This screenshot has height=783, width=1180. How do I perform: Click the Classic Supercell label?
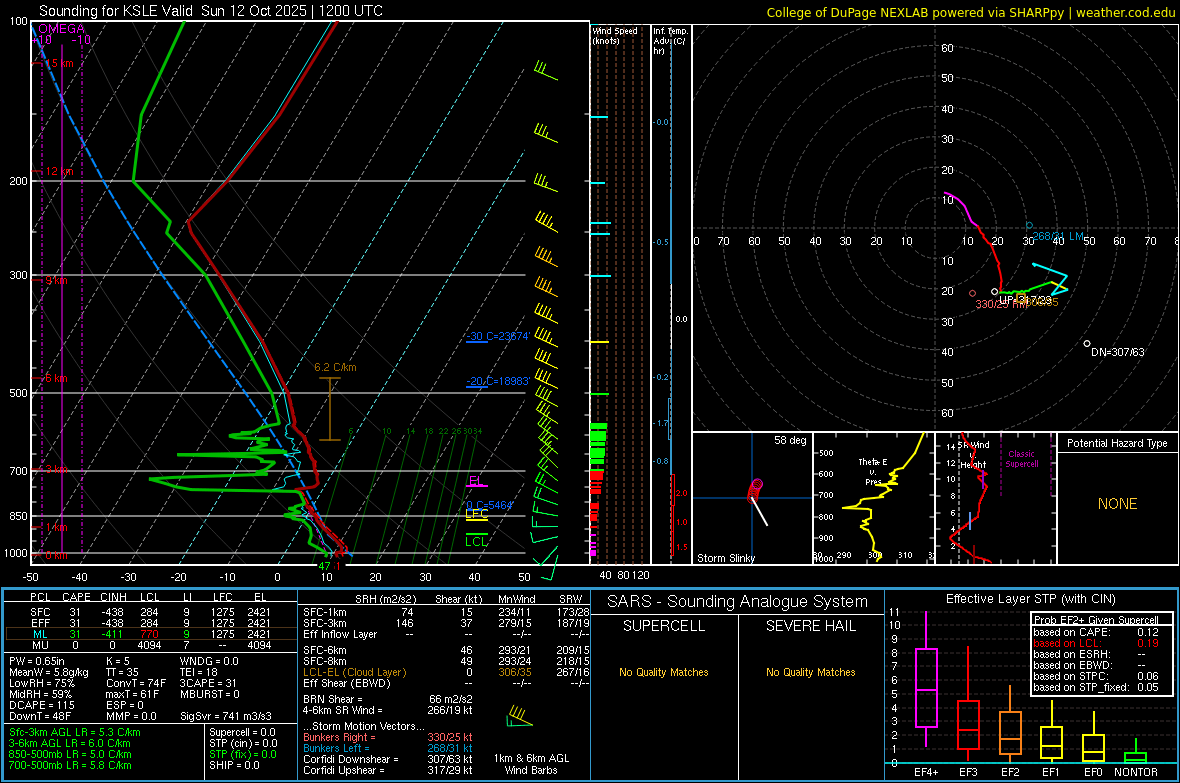tap(1021, 459)
